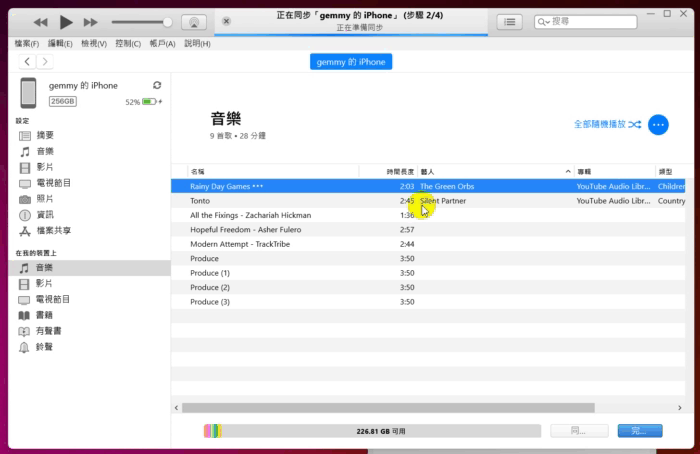Toggle 全部隨機播放 shuffle playback

[x=606, y=124]
